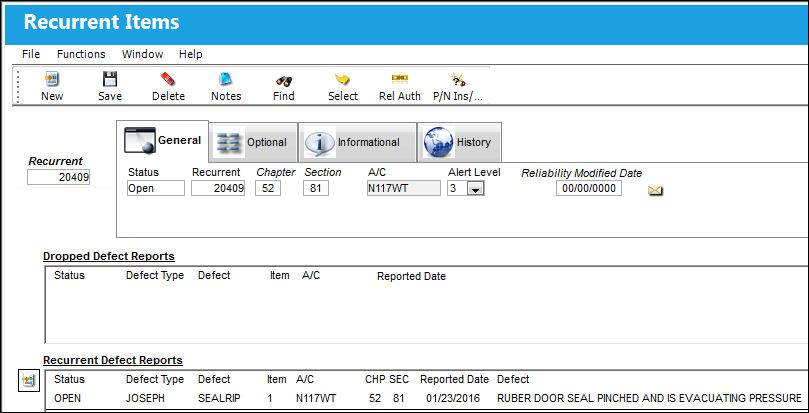Click the P/N Ins toolbar icon
Viewport: 809px width, 413px height.
click(x=458, y=80)
